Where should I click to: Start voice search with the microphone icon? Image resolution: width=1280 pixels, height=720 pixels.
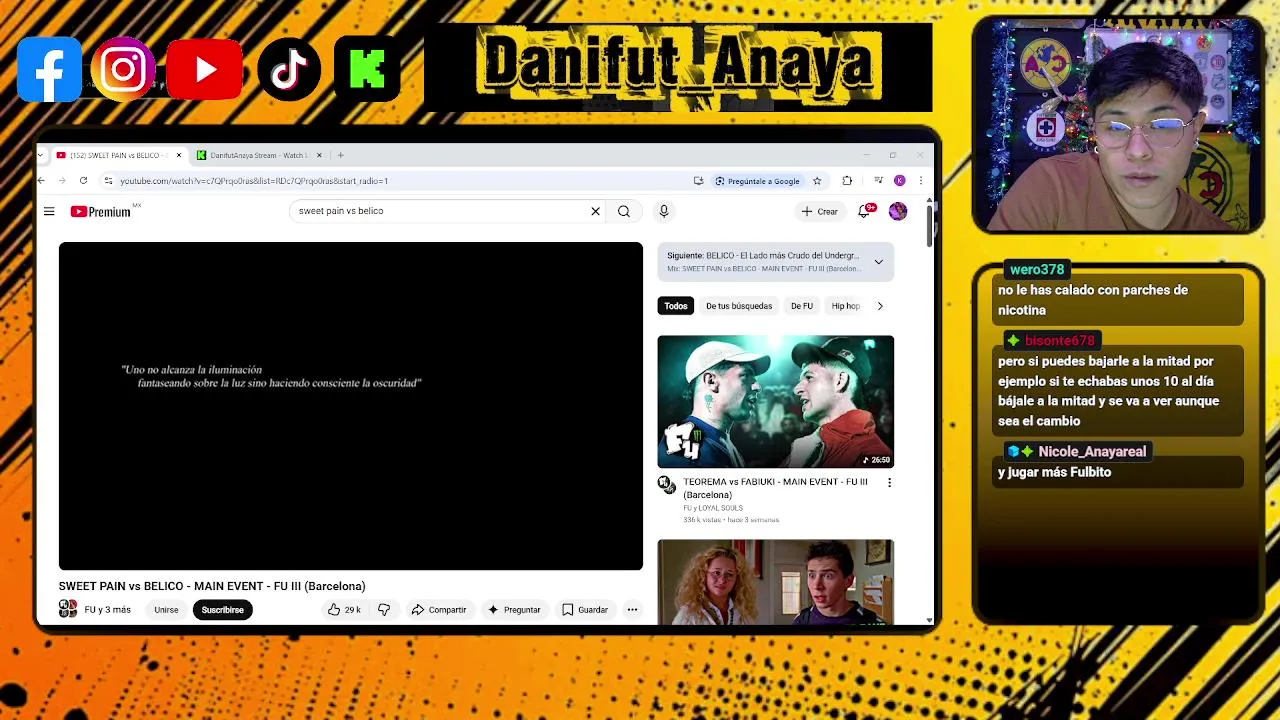663,211
